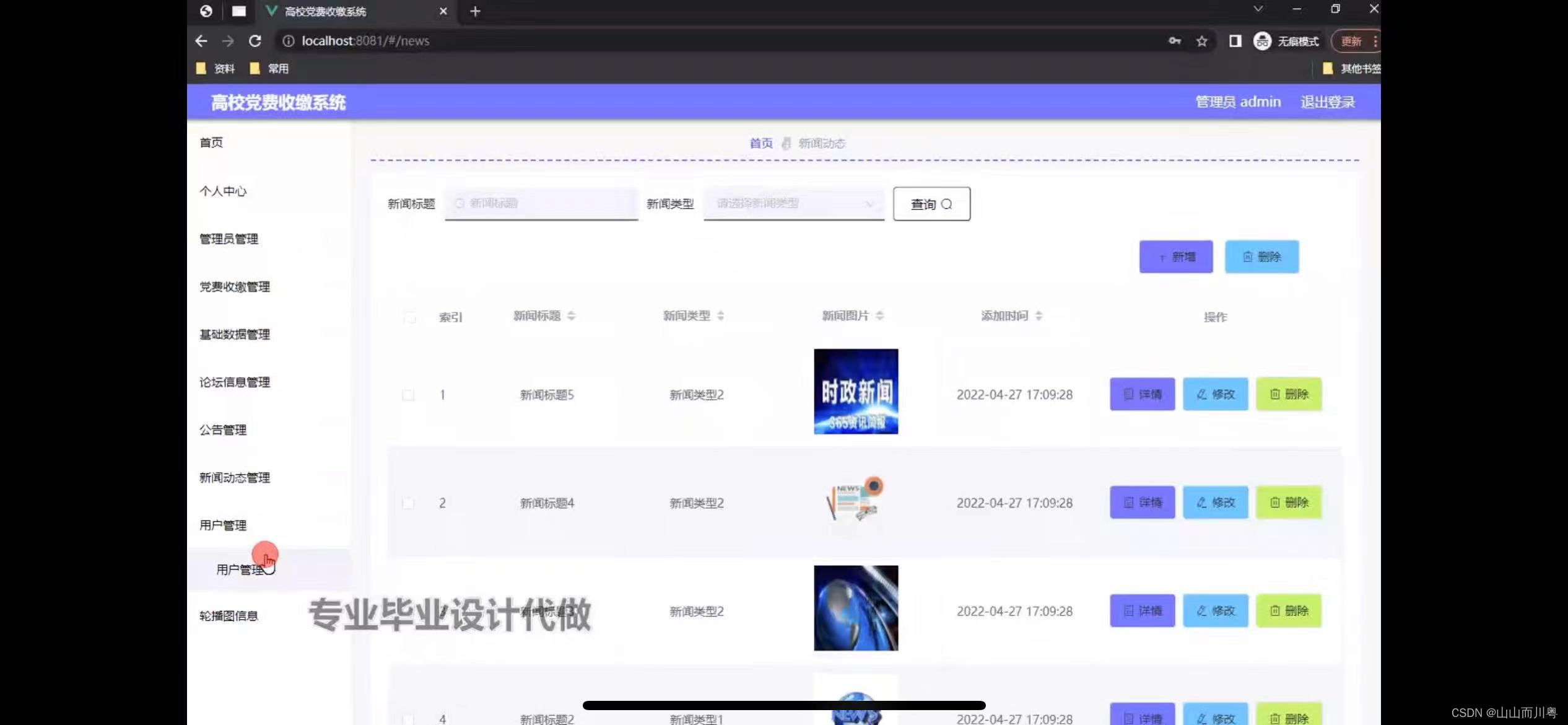This screenshot has width=1568, height=725.
Task: Click the 新闻标题 search input
Action: (541, 203)
